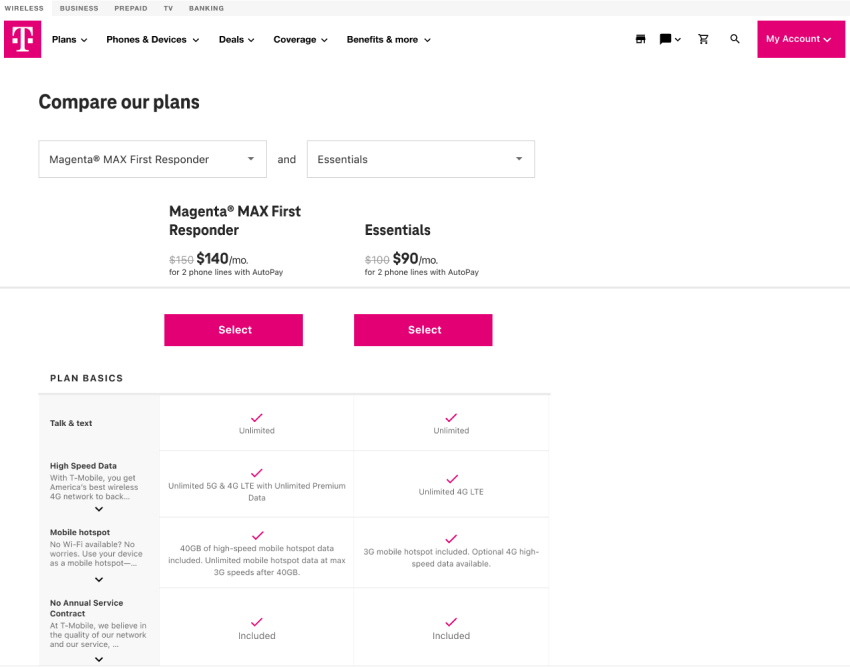Switch to the Prepaid tab
Screen dimensions: 850x667
pos(131,8)
